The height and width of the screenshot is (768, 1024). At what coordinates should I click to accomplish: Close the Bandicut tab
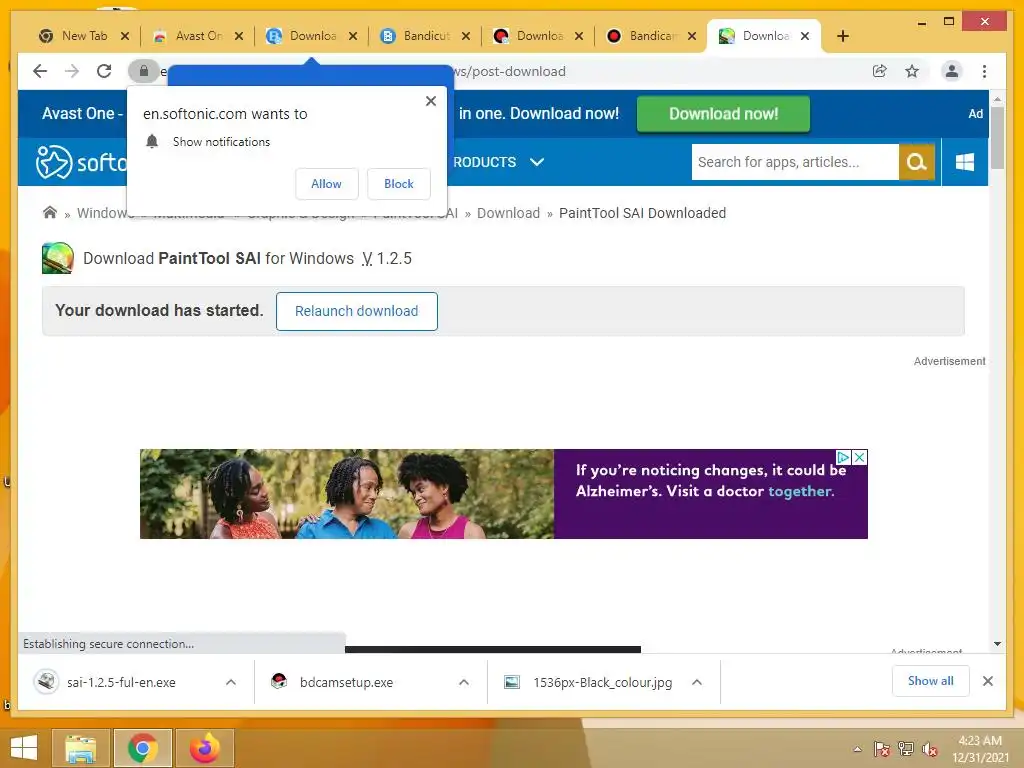pyautogui.click(x=466, y=36)
